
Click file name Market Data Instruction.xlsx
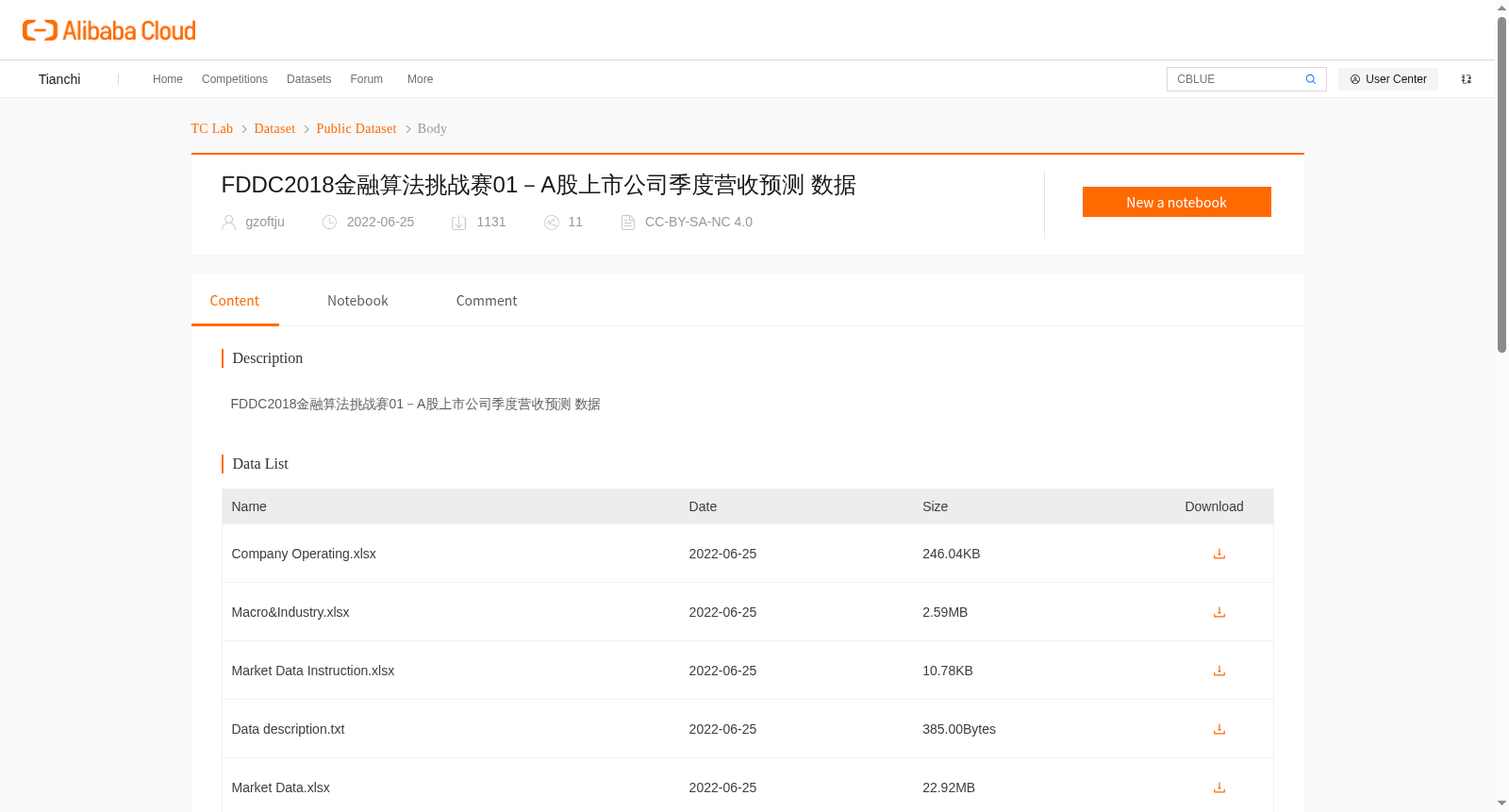click(x=313, y=671)
